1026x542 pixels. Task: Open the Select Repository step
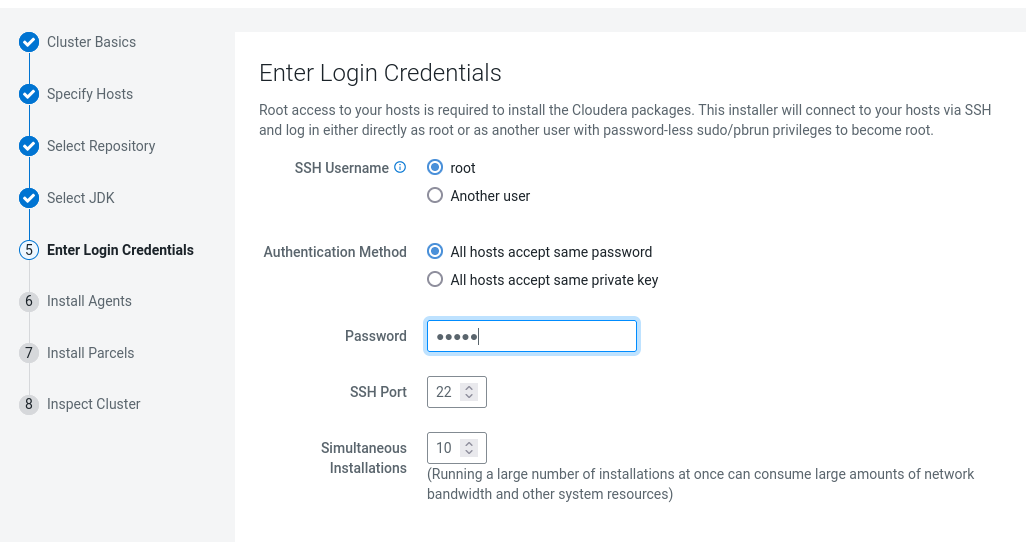[x=101, y=146]
